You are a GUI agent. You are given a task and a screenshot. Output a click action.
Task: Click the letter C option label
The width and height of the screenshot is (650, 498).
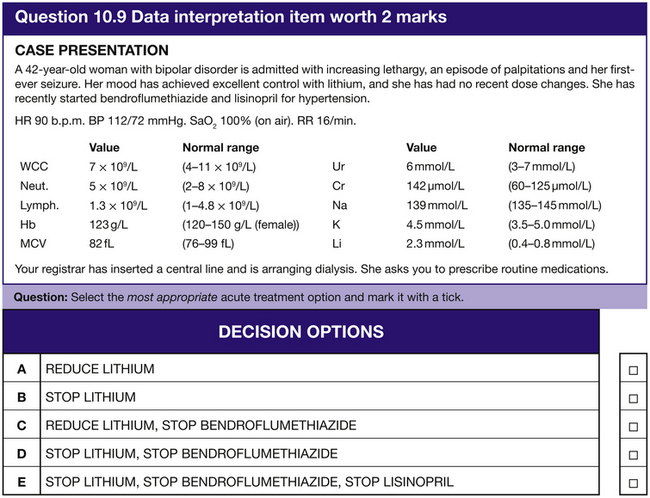tap(21, 426)
